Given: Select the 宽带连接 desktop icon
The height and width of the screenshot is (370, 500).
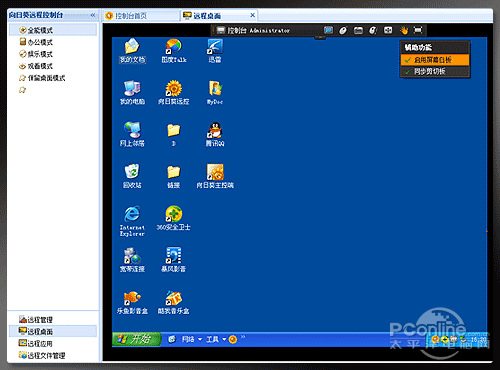Looking at the screenshot, I should click(132, 260).
